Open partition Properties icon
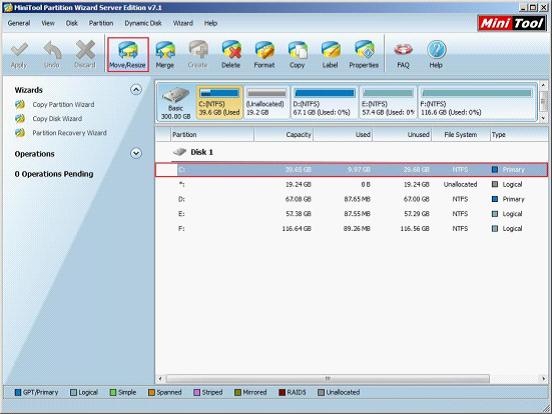 [x=364, y=55]
